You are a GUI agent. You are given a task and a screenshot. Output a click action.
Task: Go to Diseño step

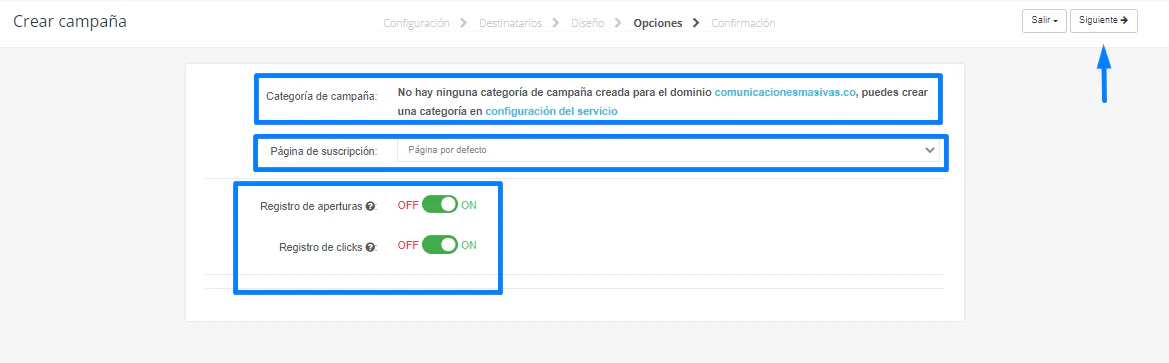(588, 23)
